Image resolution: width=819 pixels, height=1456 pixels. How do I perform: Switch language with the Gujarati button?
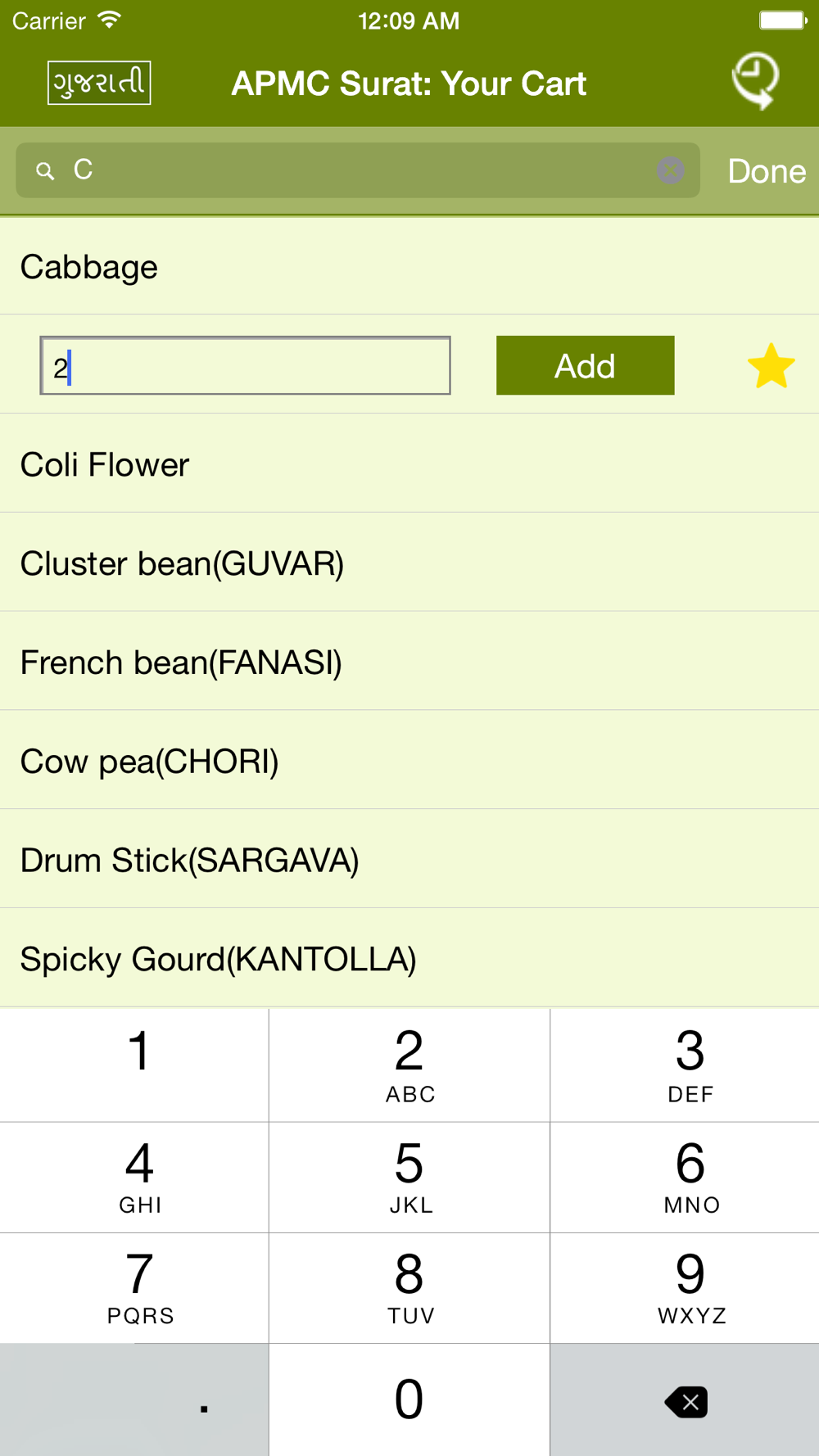(99, 83)
